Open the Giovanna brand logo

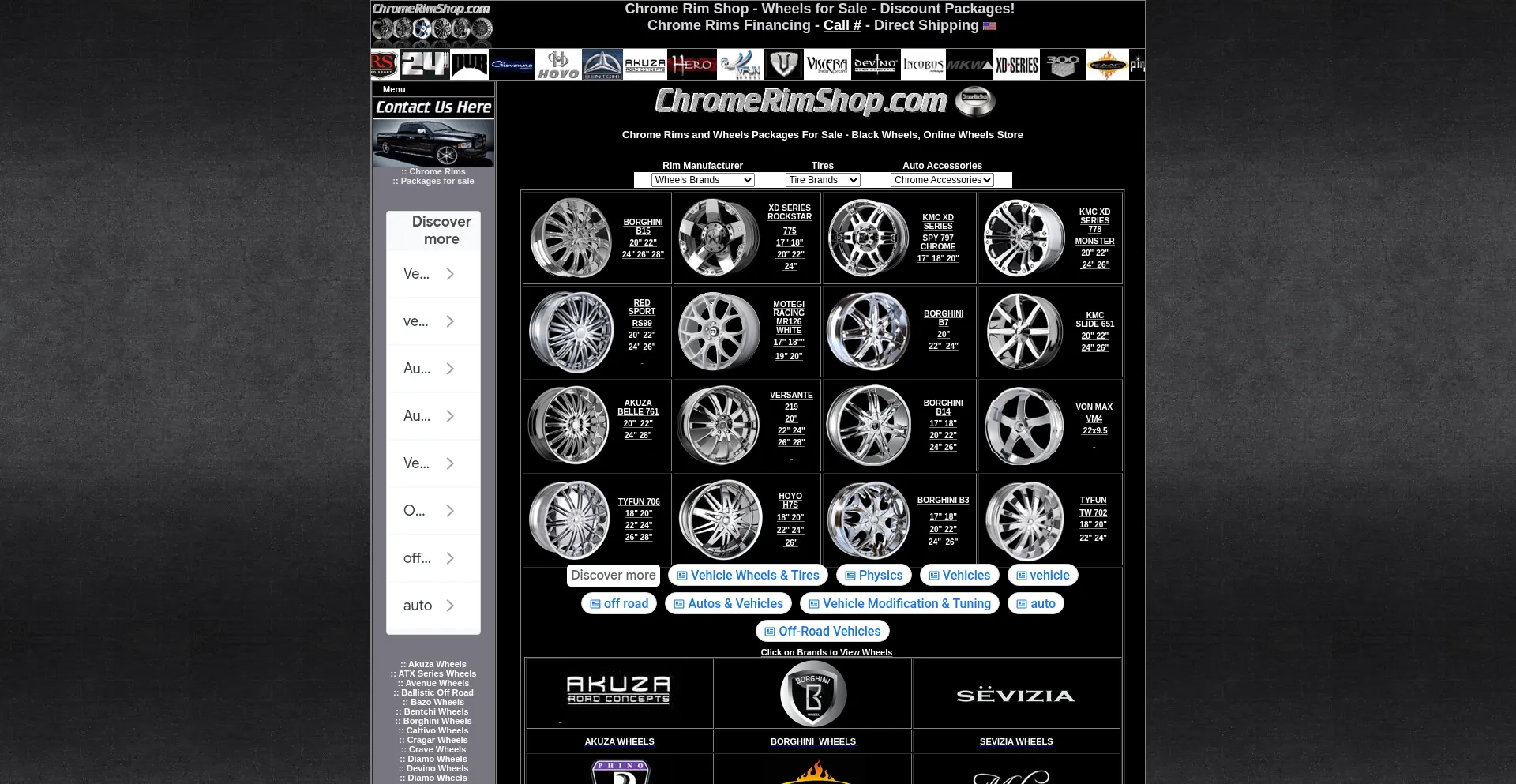pos(512,65)
